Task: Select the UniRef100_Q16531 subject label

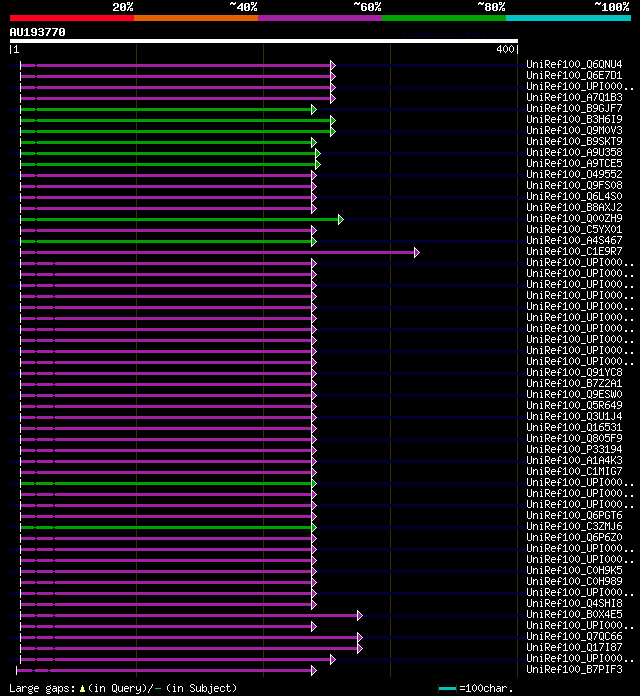Action: (574, 427)
